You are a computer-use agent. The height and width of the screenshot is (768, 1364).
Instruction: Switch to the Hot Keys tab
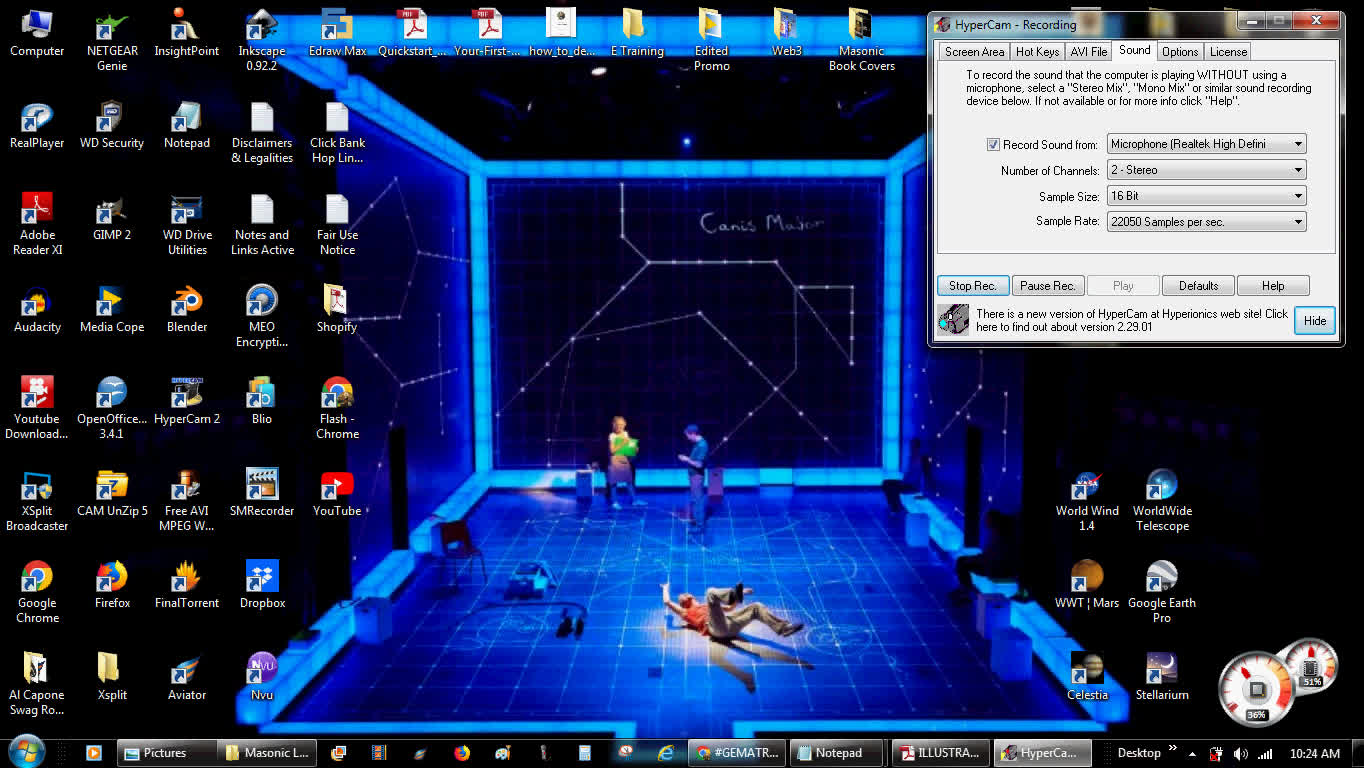1037,52
